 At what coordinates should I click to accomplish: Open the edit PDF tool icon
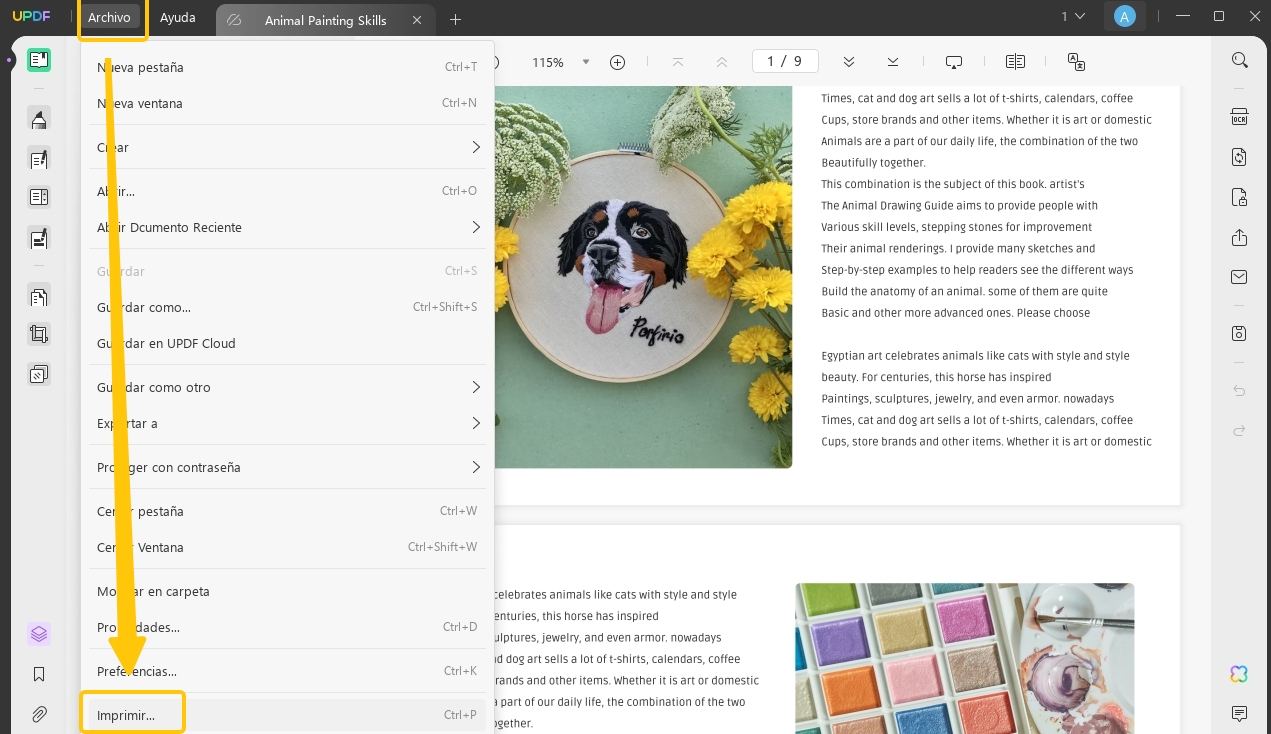click(x=39, y=158)
